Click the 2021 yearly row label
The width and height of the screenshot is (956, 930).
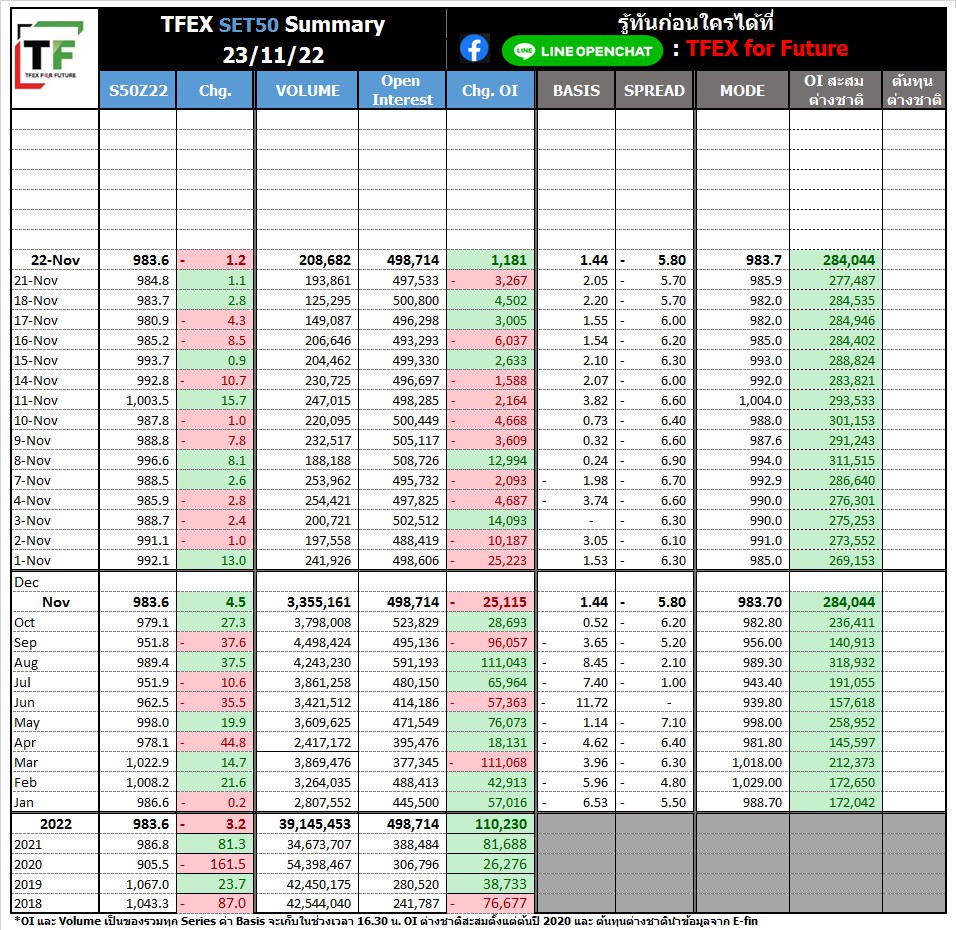(28, 845)
